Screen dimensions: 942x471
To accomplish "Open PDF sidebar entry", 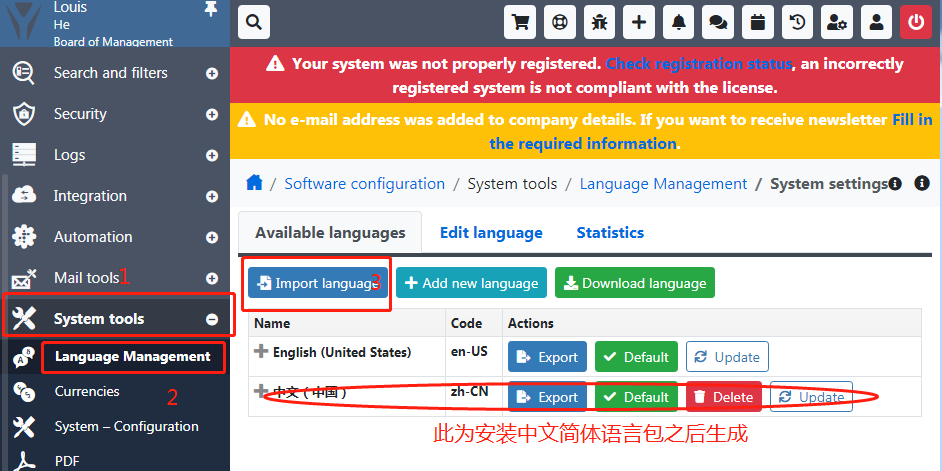I will [67, 461].
